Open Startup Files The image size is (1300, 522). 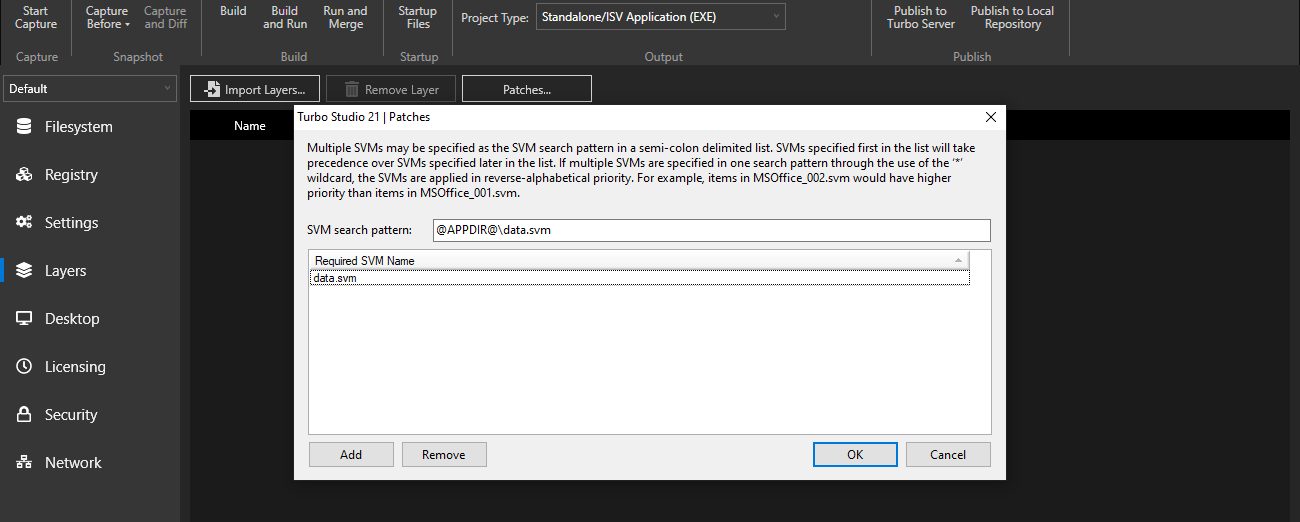[x=418, y=17]
